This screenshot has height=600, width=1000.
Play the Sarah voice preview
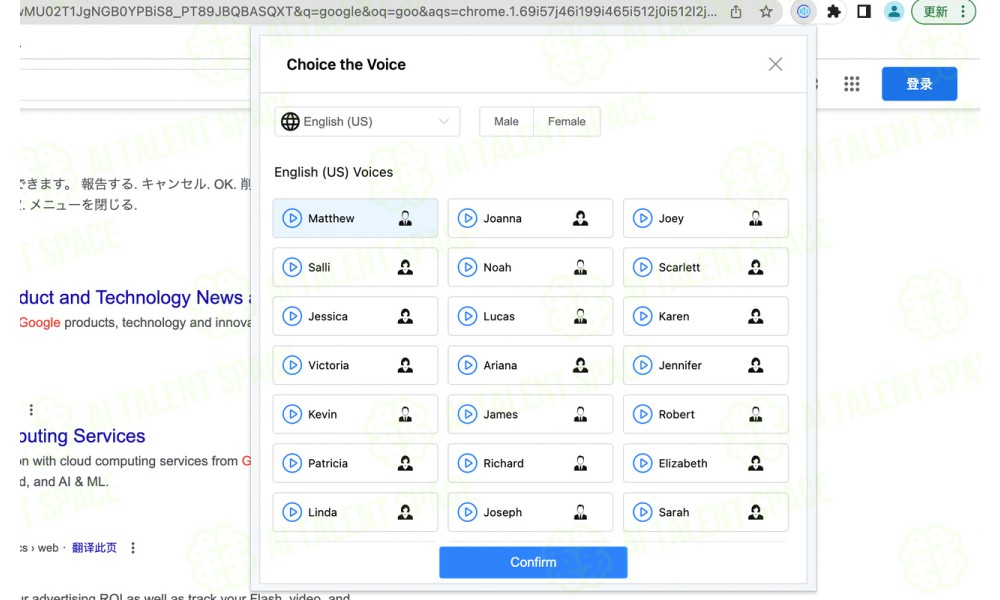coord(643,512)
